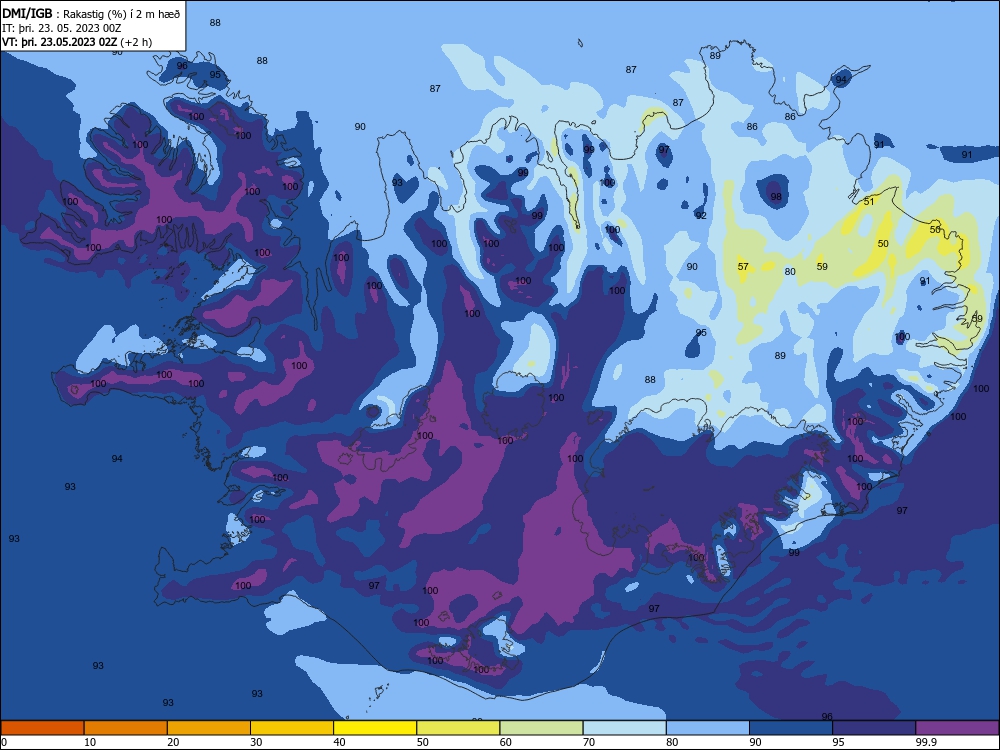This screenshot has width=1000, height=750.
Task: Click the '51' humidity value on the map
Action: (869, 202)
